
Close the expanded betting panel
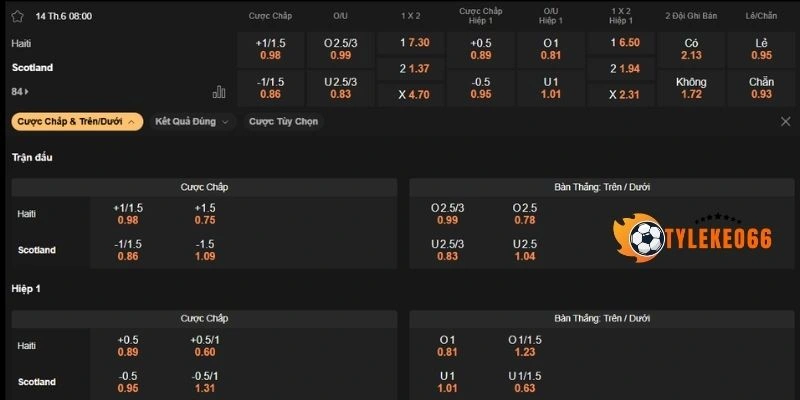click(785, 121)
